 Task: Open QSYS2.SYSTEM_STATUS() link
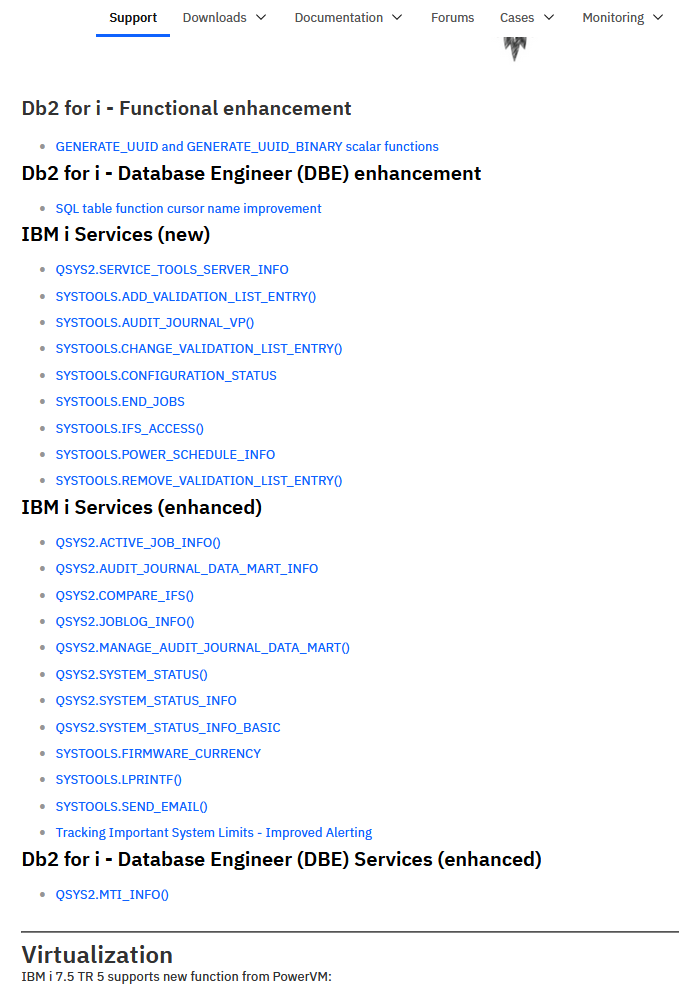coord(132,674)
